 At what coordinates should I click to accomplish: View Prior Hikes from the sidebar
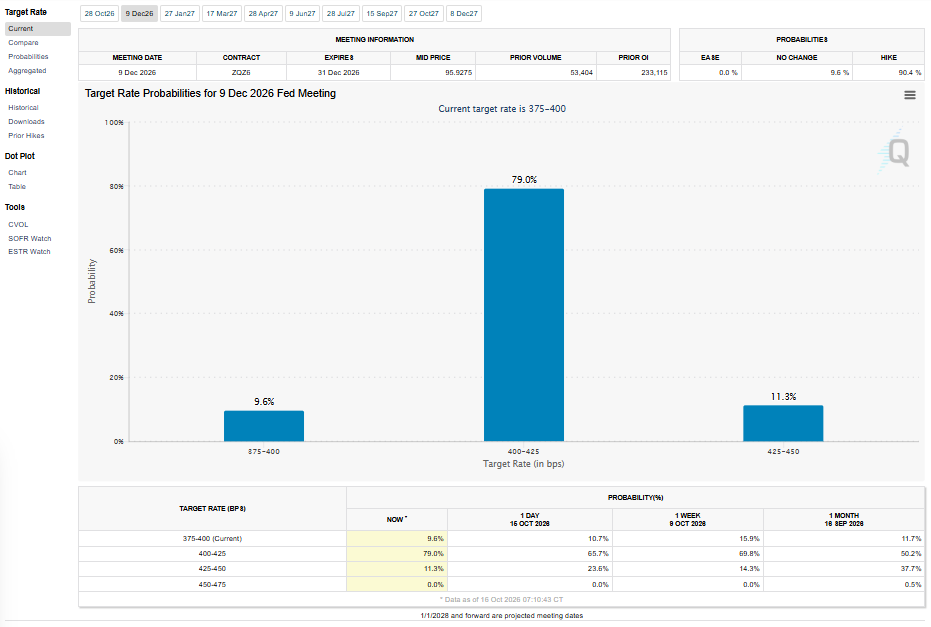click(x=26, y=135)
